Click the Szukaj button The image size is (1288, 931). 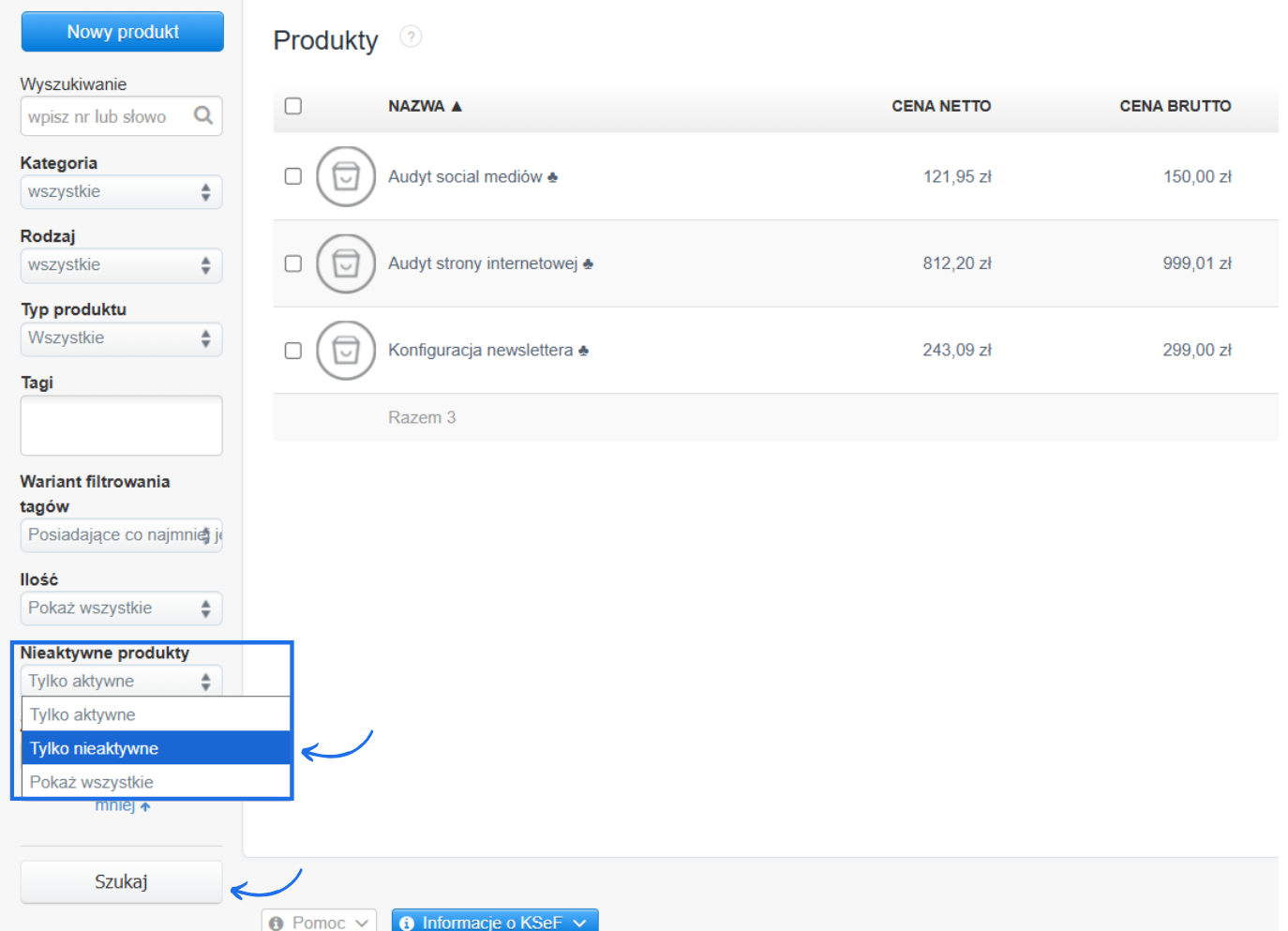click(121, 881)
